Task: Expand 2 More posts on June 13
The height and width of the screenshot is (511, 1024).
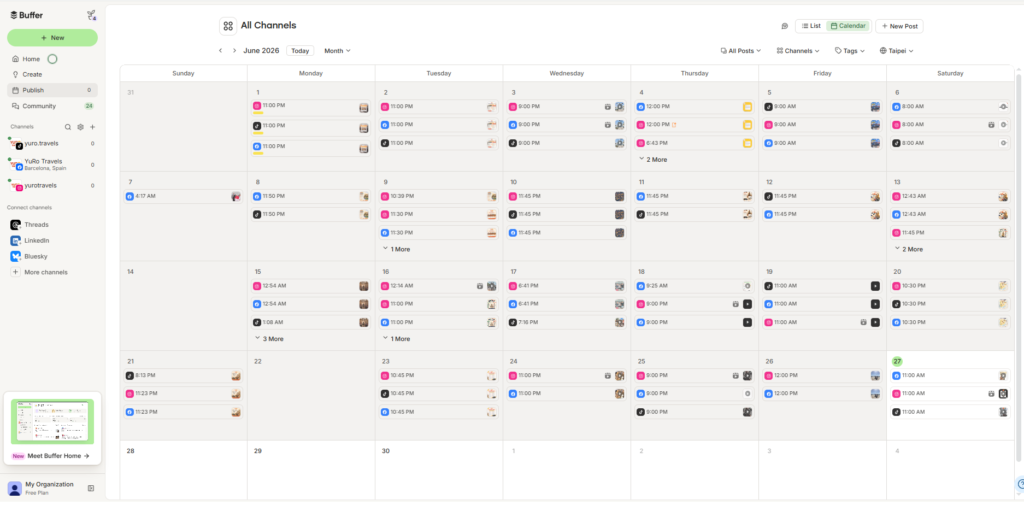Action: tap(908, 249)
